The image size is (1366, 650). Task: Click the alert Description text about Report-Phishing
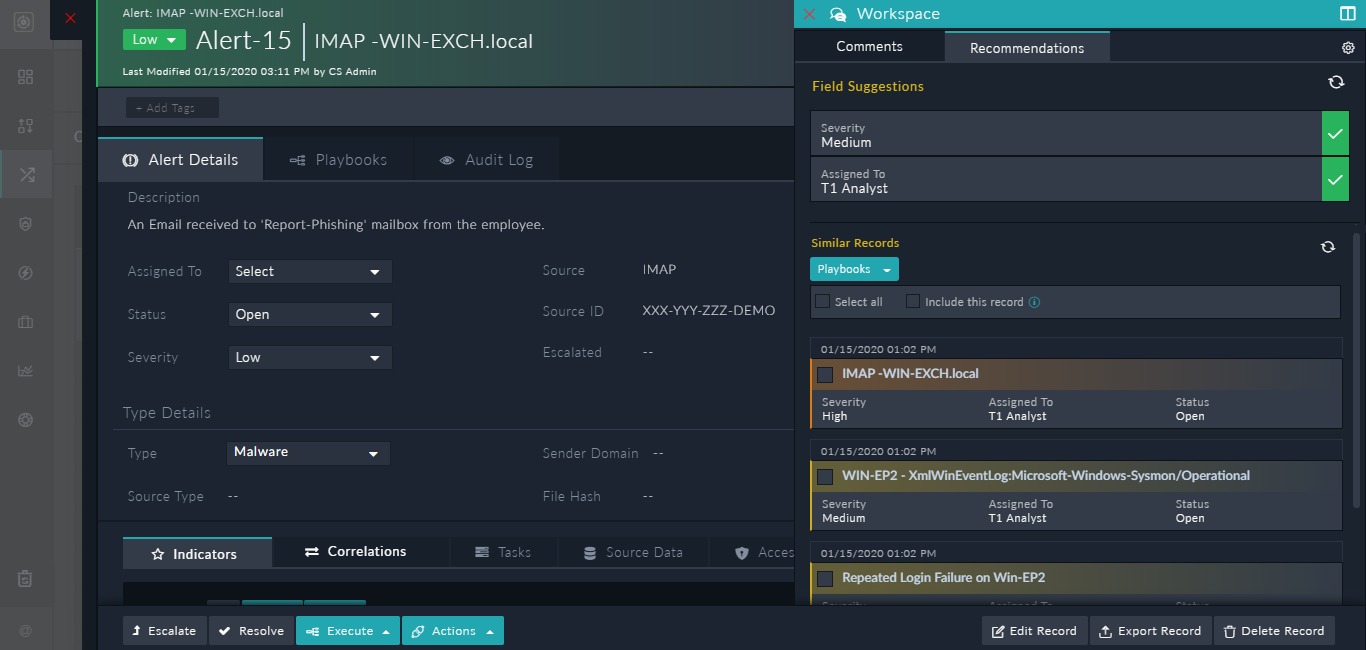pos(336,225)
